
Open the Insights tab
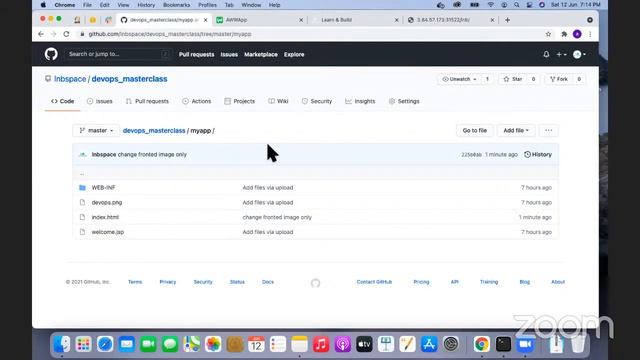(x=360, y=101)
